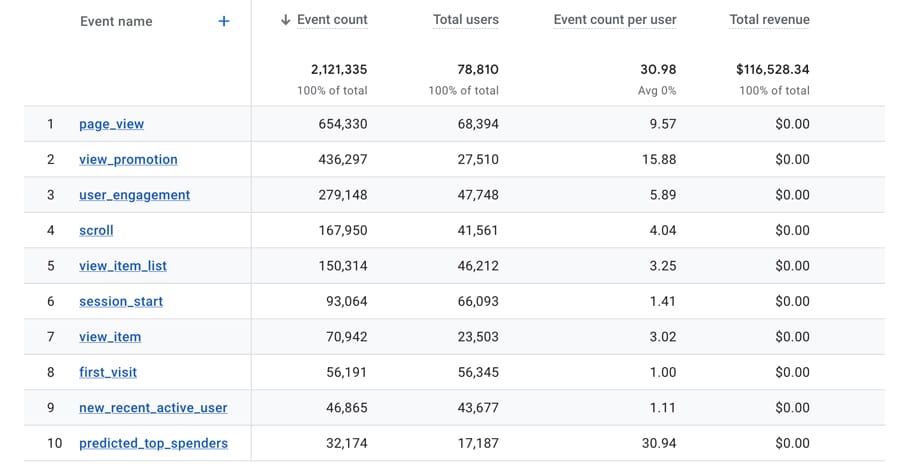Click the row number 10 cell
Viewport: 912px width, 465px height.
(54, 443)
